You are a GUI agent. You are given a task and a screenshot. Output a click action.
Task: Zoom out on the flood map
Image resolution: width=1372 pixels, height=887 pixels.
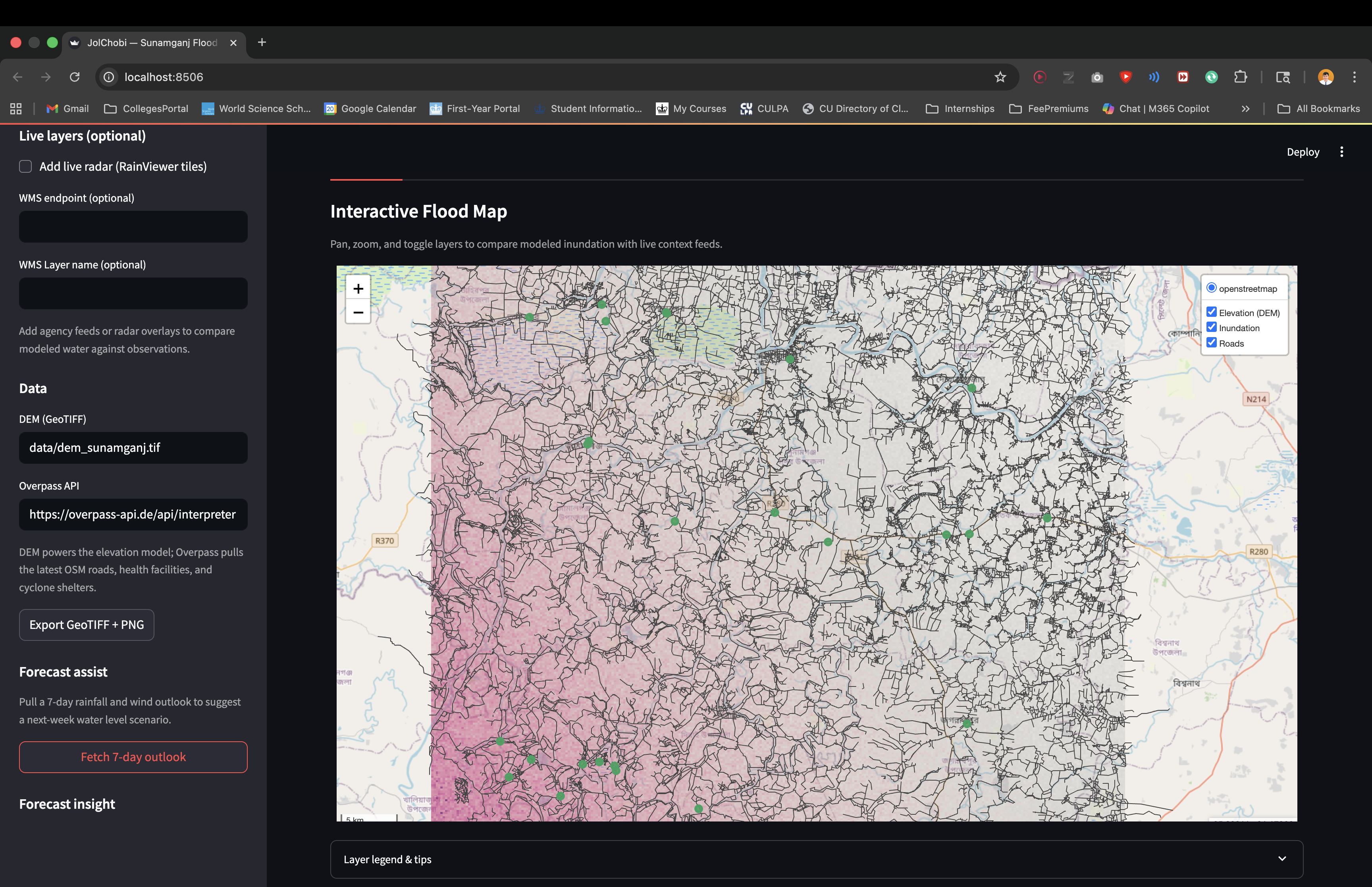358,312
